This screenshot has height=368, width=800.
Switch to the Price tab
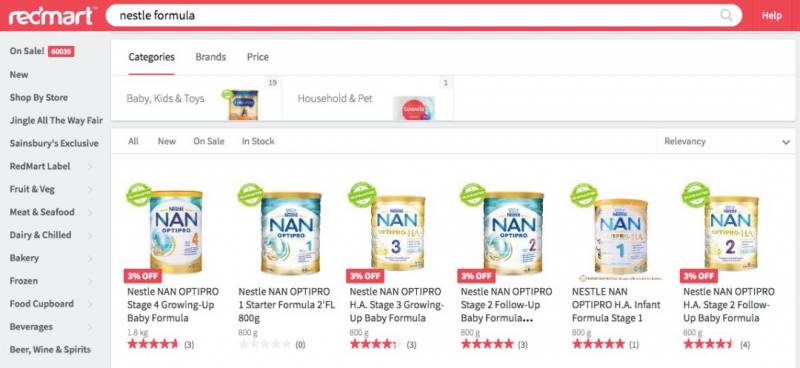pyautogui.click(x=258, y=57)
